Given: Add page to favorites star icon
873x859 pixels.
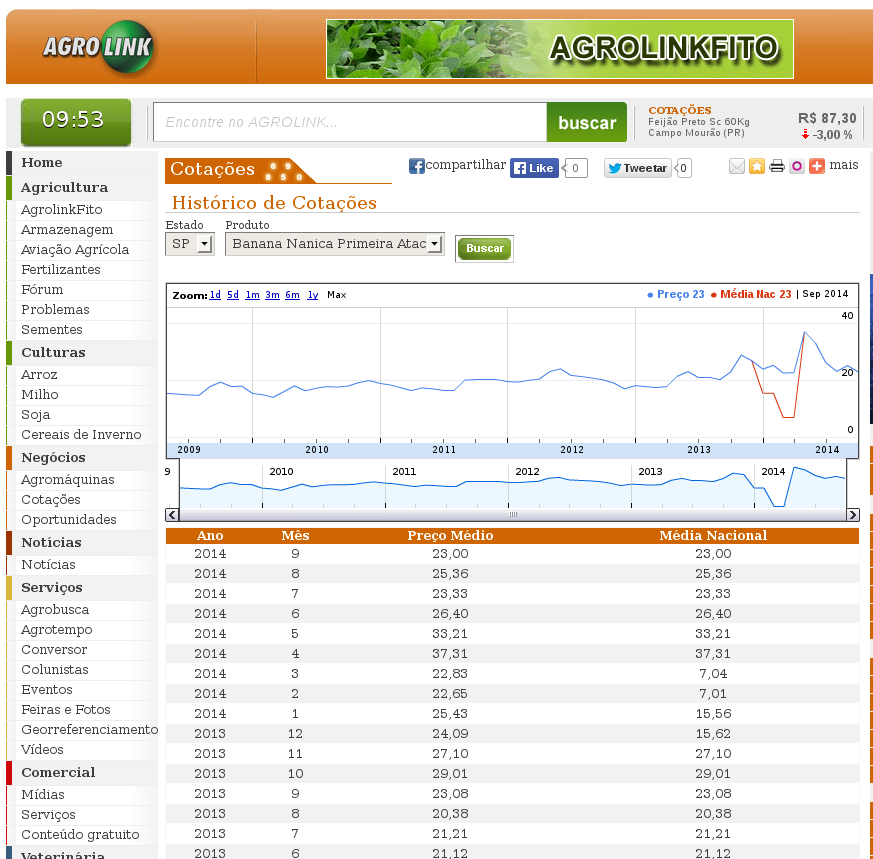Looking at the screenshot, I should click(x=757, y=166).
